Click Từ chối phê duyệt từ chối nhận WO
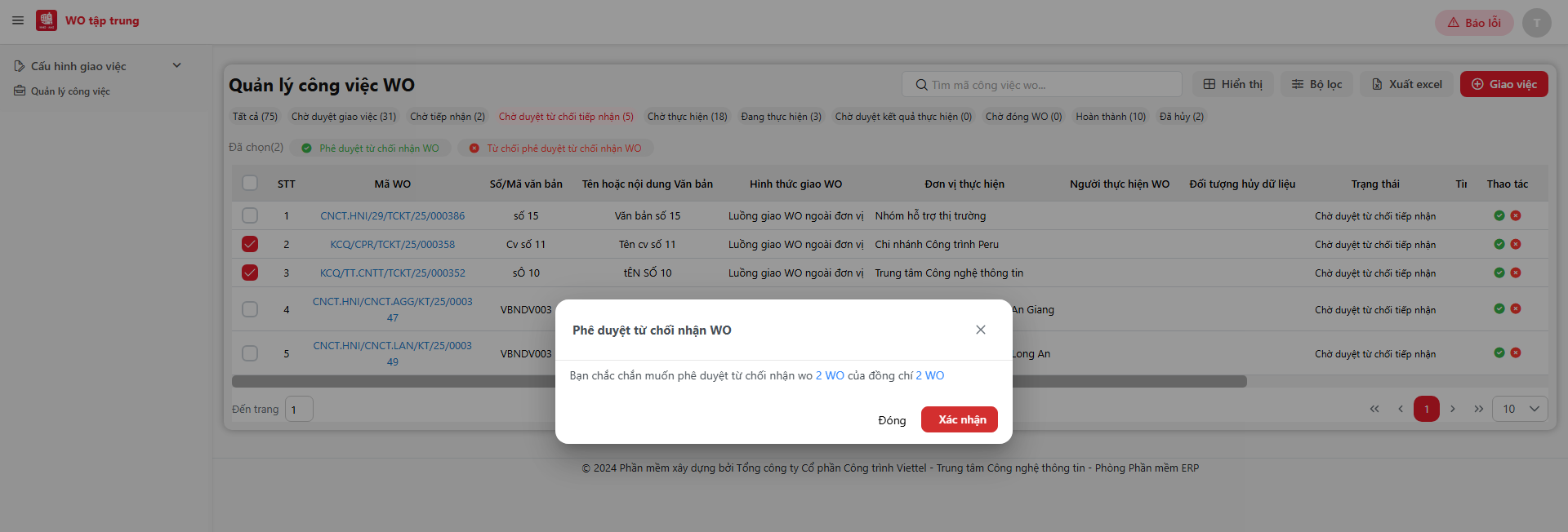Viewport: 1568px width, 532px height. coord(555,149)
